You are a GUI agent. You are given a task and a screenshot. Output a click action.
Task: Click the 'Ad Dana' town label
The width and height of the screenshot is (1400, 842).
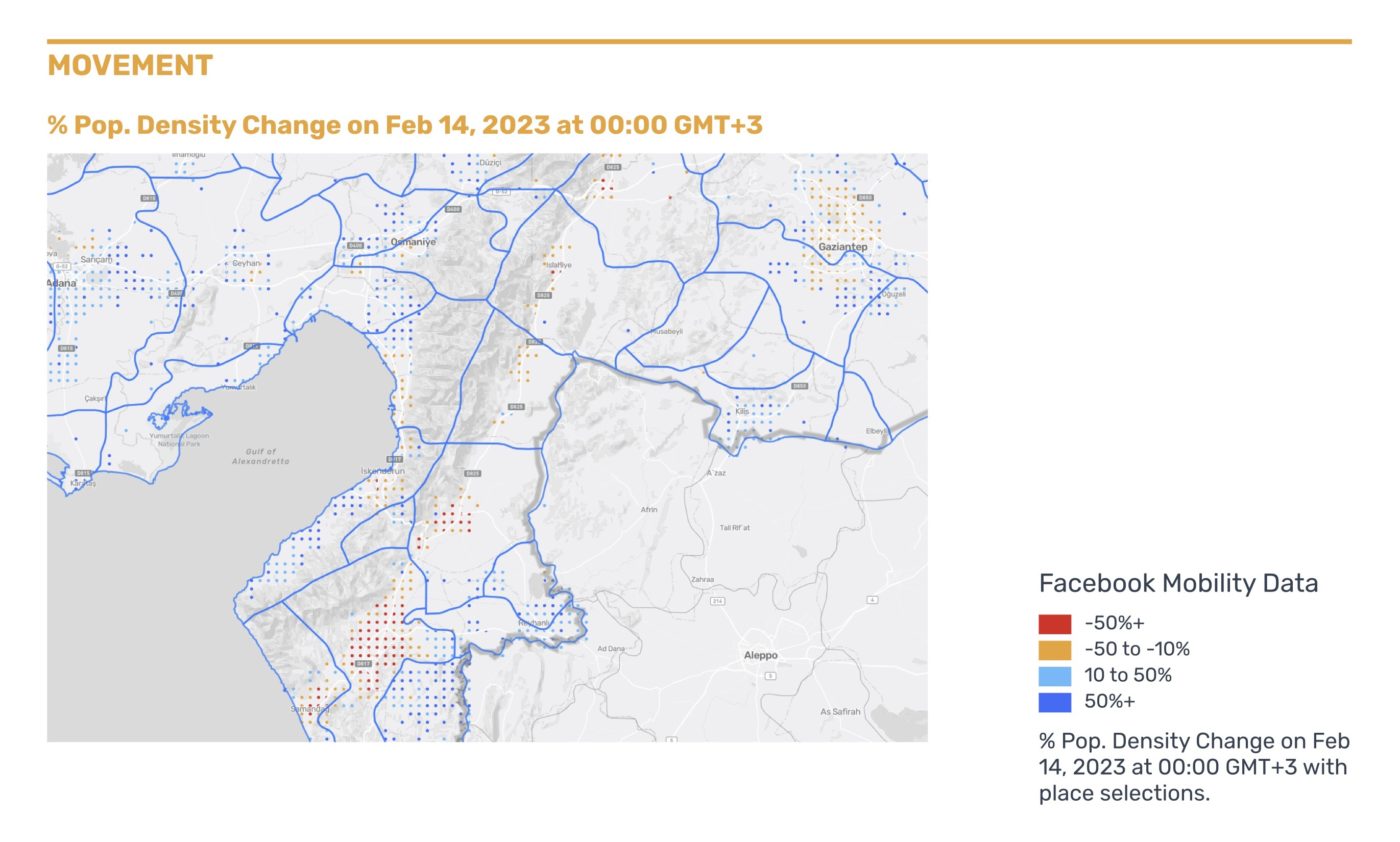[x=610, y=649]
